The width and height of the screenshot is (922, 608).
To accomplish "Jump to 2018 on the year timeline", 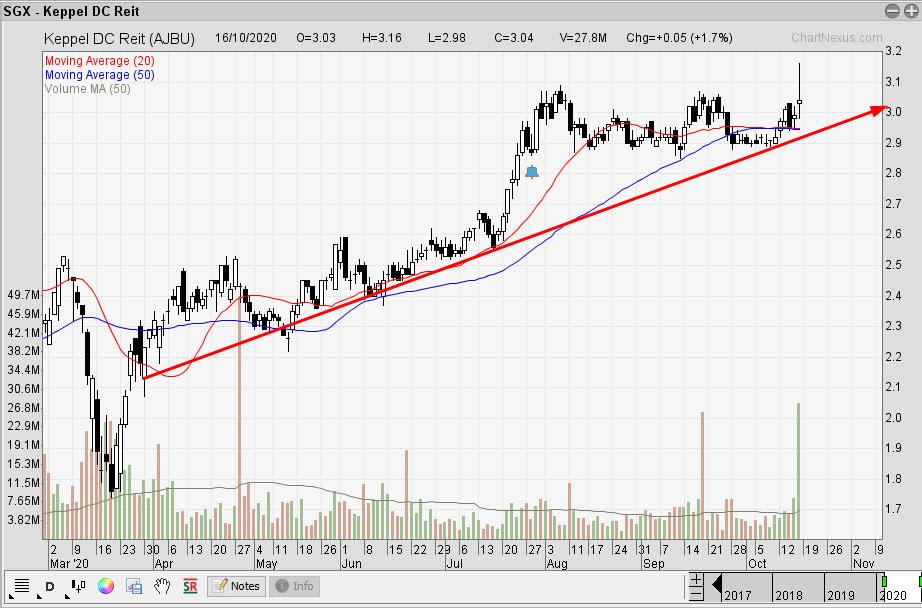I will pos(790,594).
